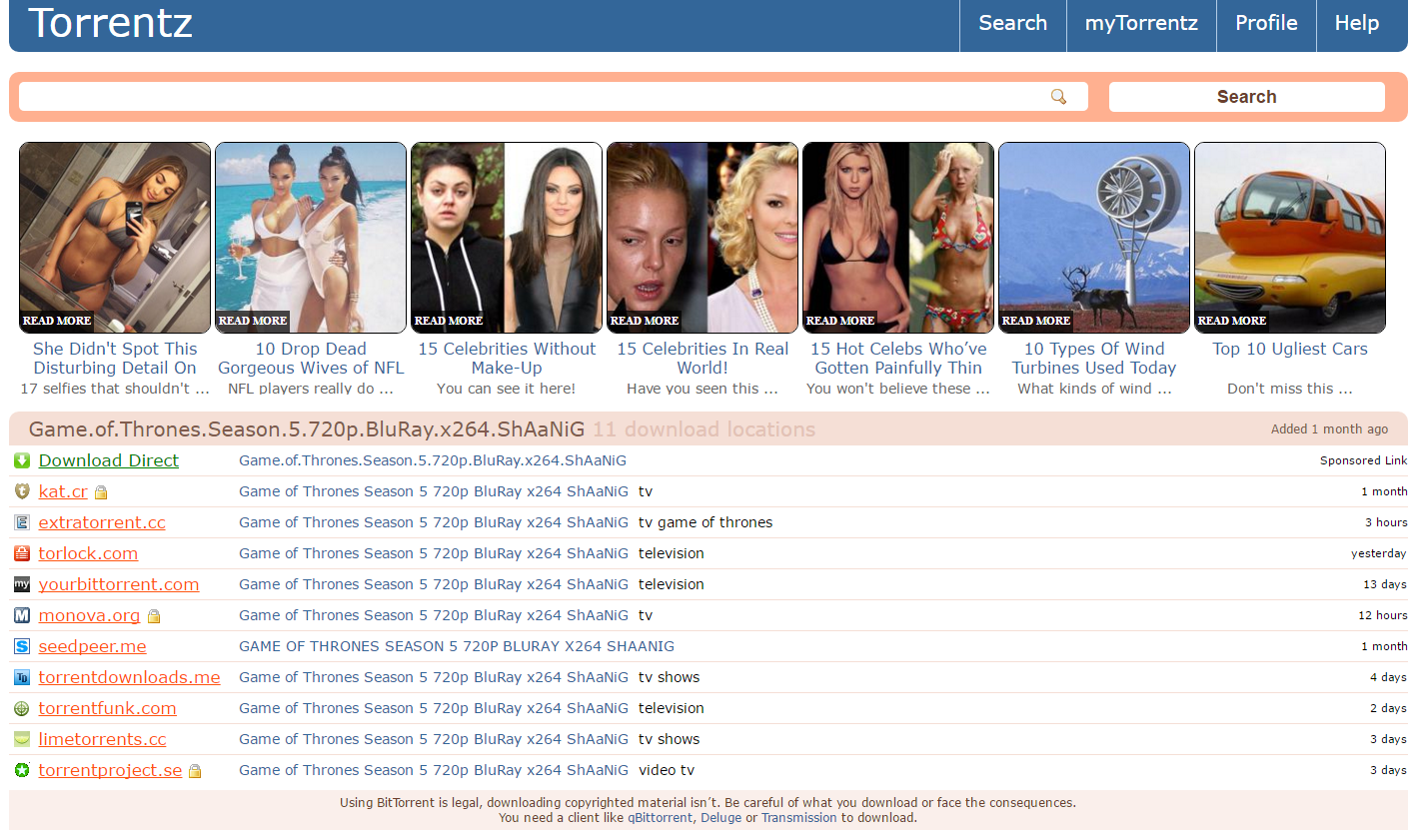Open the extratorrent.cc download location
This screenshot has height=840, width=1416.
tap(102, 522)
